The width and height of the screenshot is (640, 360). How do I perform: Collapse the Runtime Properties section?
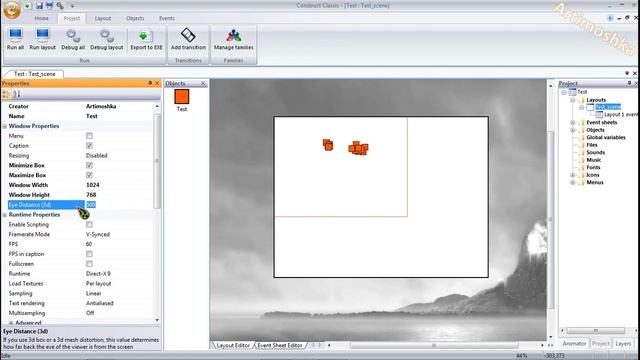pyautogui.click(x=4, y=215)
